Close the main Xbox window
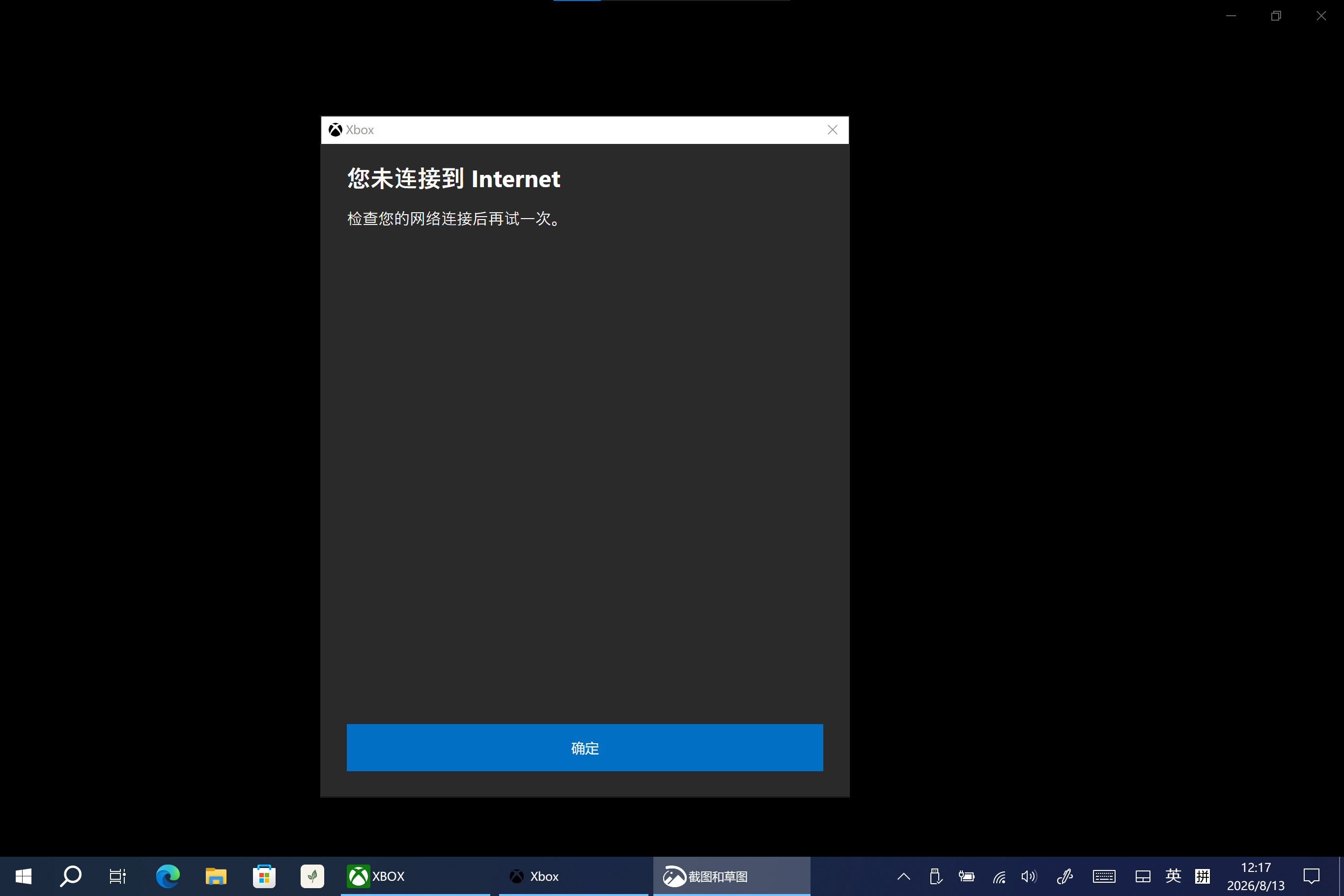Image resolution: width=1344 pixels, height=896 pixels. click(x=1321, y=16)
